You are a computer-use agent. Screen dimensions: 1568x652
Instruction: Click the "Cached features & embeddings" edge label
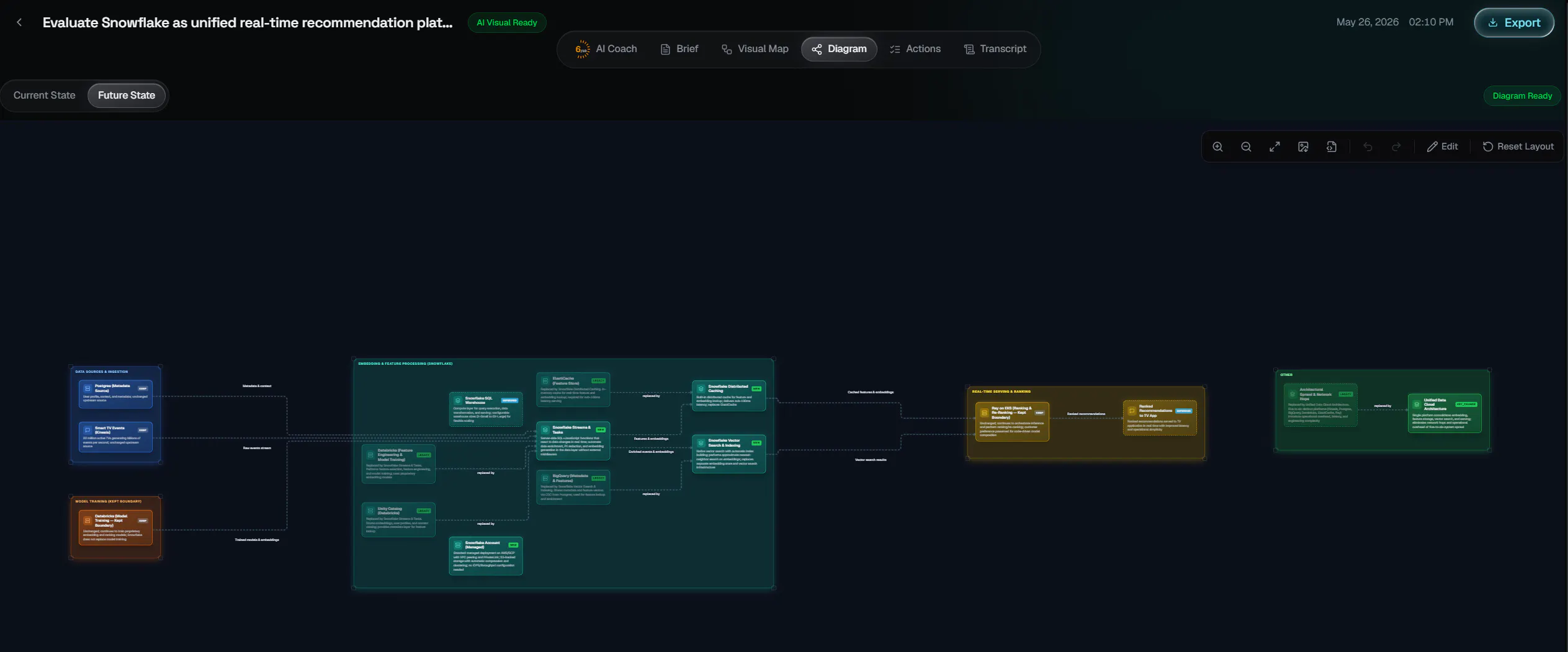871,393
